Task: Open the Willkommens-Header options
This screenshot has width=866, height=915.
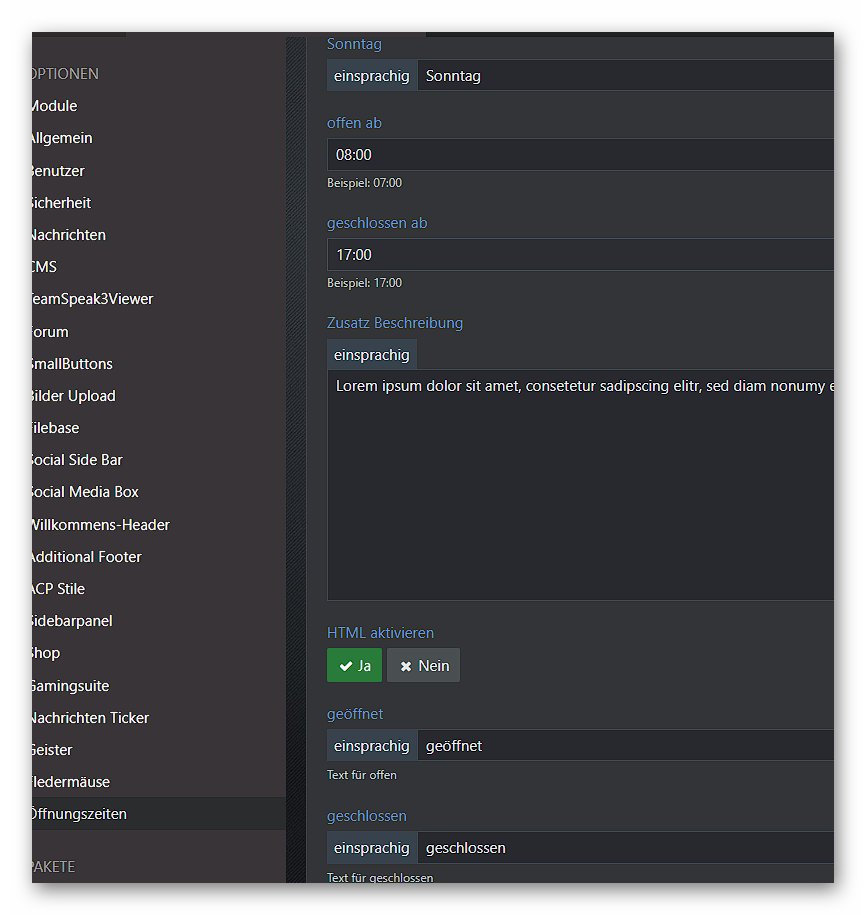Action: [100, 525]
